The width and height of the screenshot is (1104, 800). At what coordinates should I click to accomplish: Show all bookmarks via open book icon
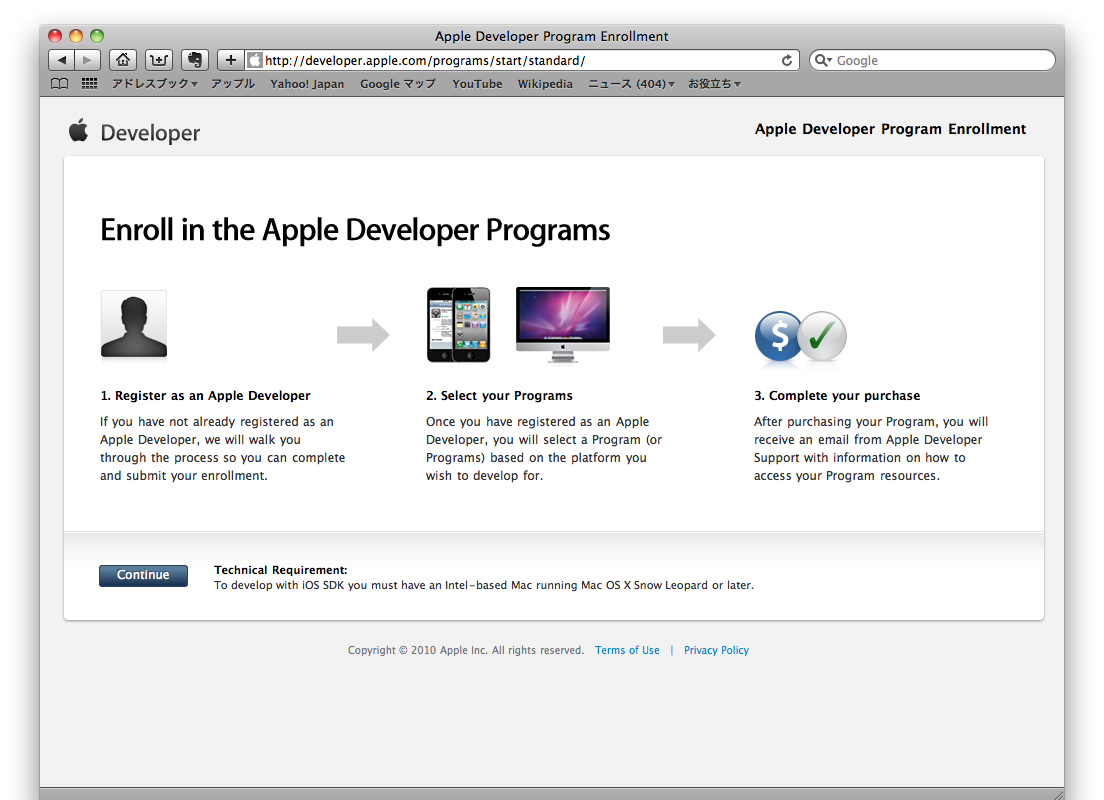60,84
